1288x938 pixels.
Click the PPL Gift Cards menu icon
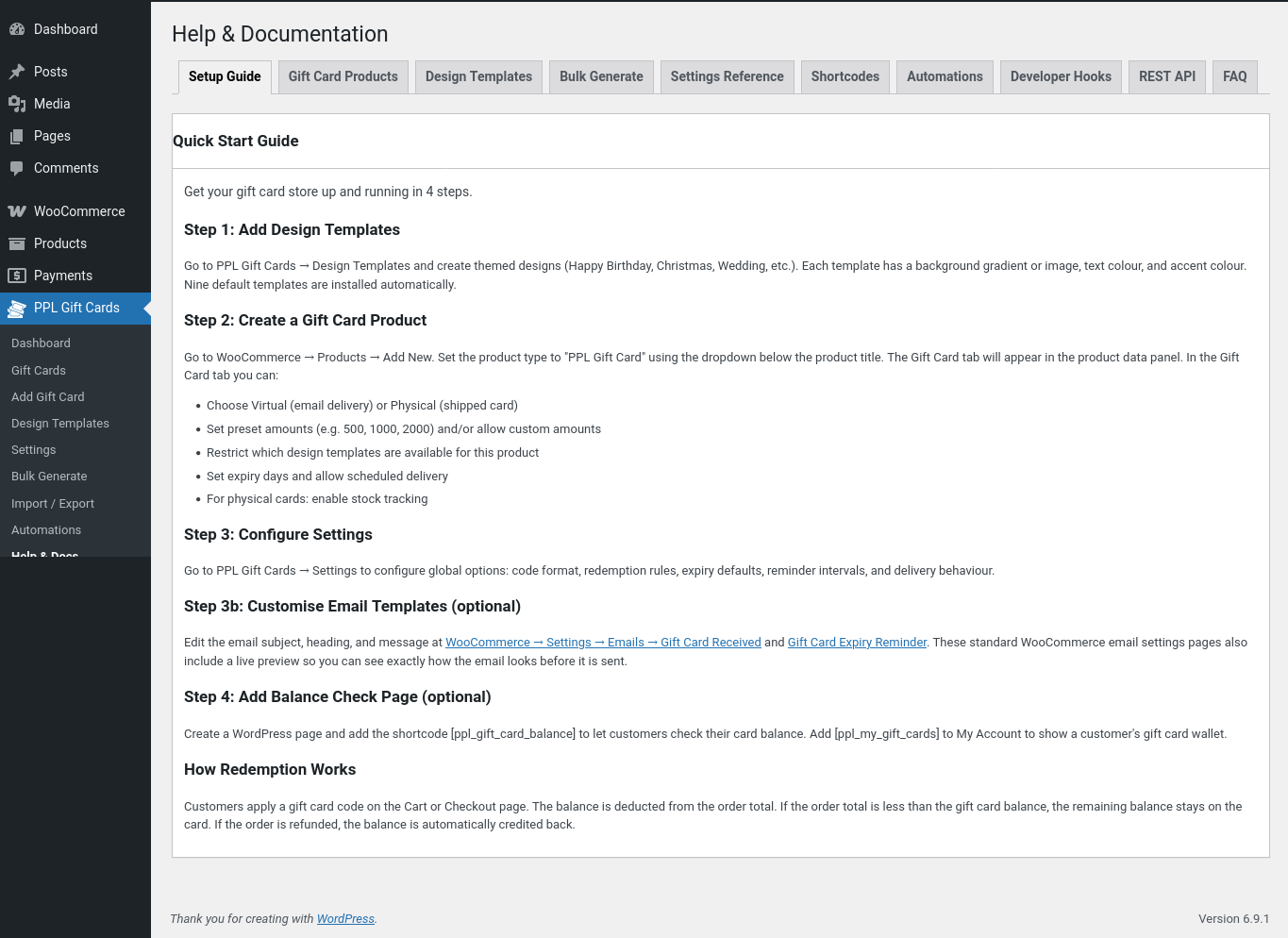pyautogui.click(x=17, y=308)
